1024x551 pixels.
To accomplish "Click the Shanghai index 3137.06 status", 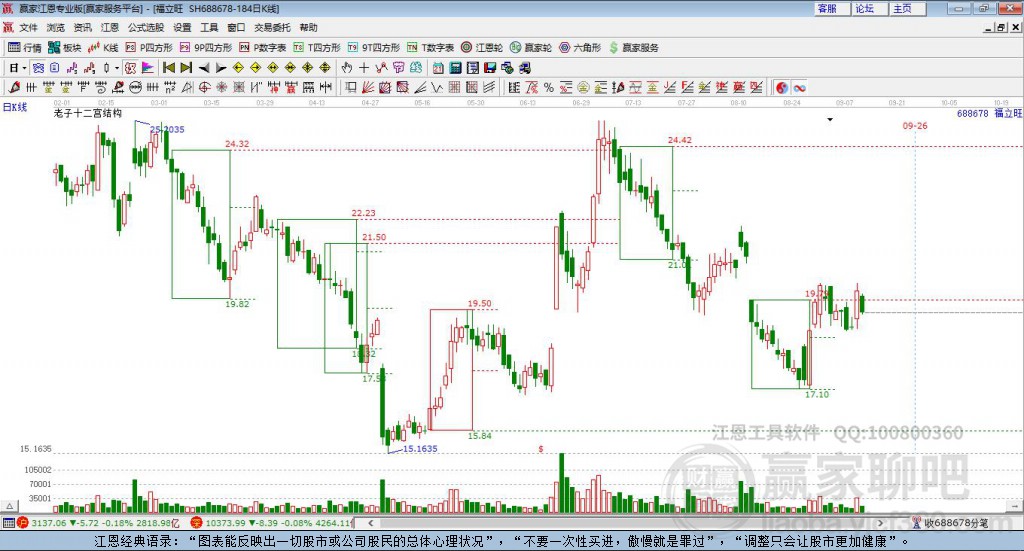I will pyautogui.click(x=98, y=523).
